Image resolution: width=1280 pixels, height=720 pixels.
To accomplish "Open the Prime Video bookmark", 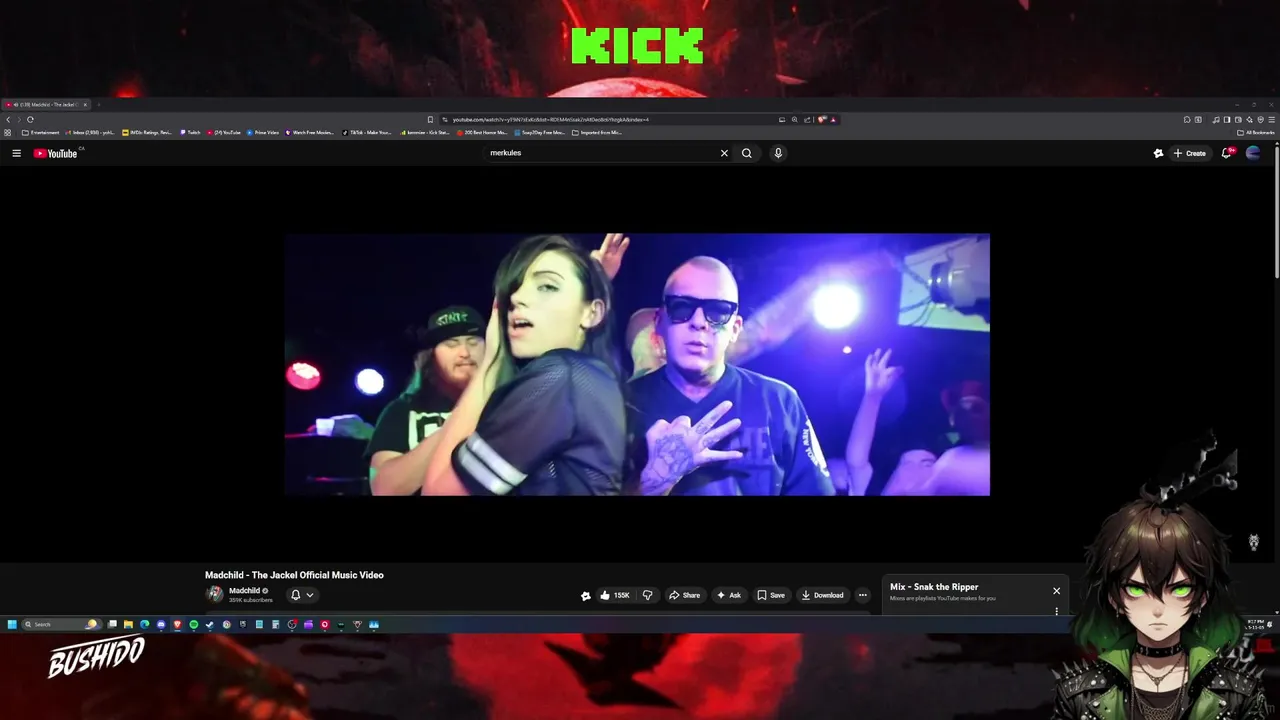I will coord(263,132).
